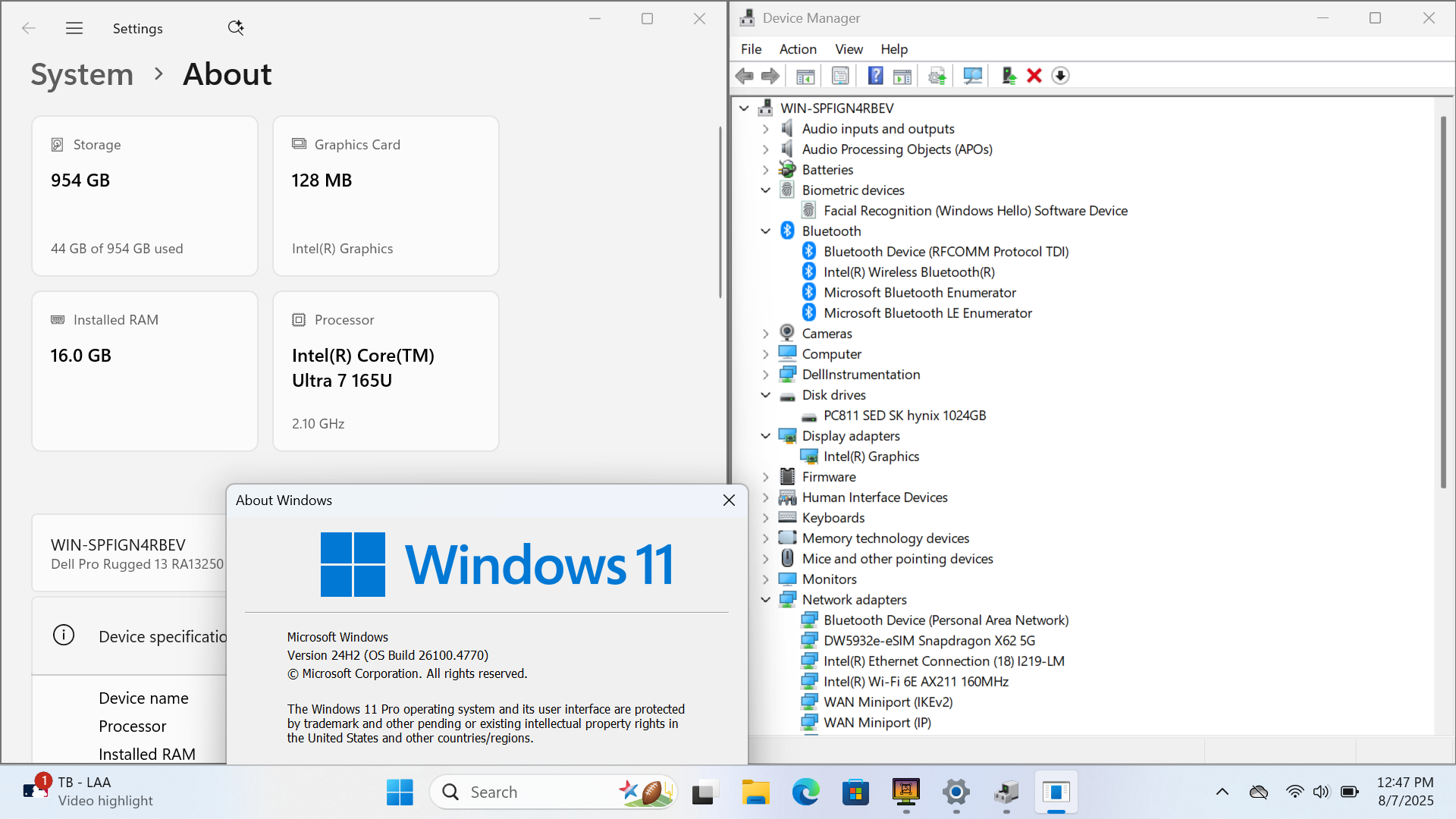Open Microsoft Store from taskbar
Screen dimensions: 1456x819
pyautogui.click(x=855, y=792)
